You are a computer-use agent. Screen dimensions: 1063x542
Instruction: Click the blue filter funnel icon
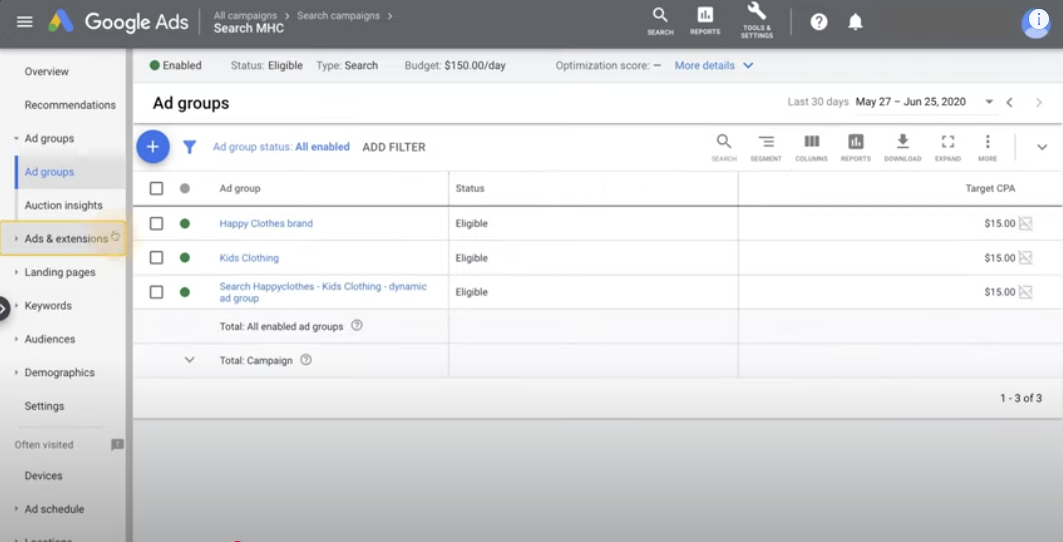click(x=190, y=147)
